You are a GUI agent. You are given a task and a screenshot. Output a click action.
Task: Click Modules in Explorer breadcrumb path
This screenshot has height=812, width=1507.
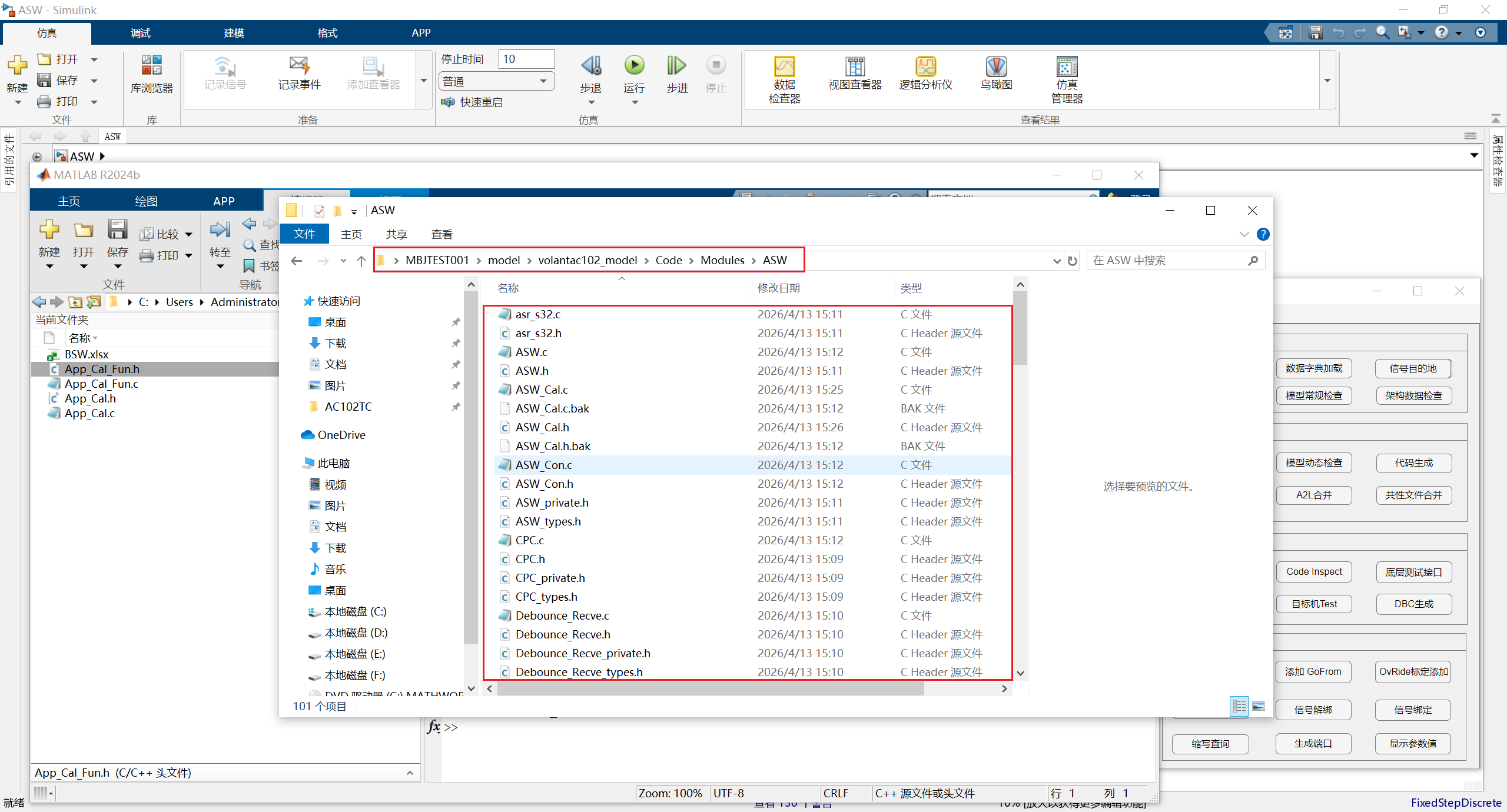pos(722,261)
